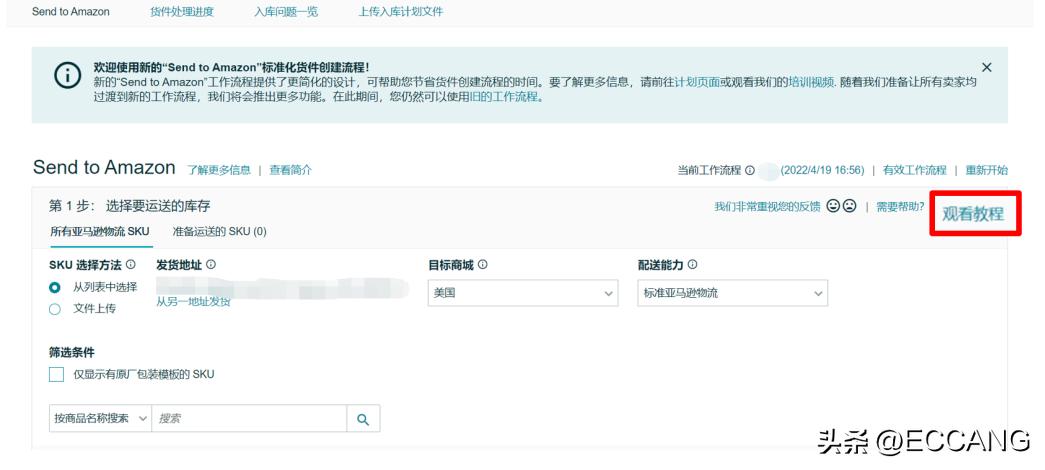Open the 了解更多信息 link
This screenshot has height=470, width=1045.
coord(219,170)
